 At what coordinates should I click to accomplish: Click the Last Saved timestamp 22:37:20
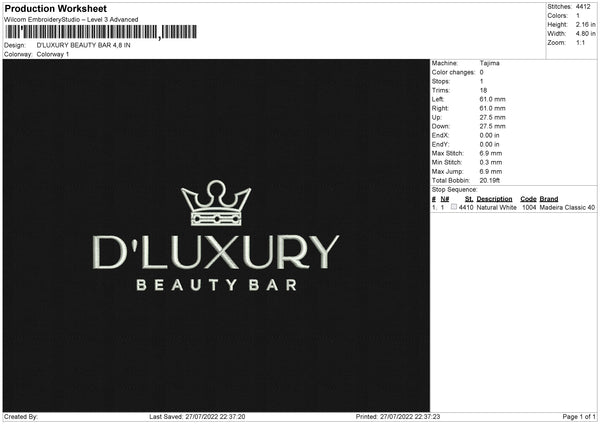[215, 417]
